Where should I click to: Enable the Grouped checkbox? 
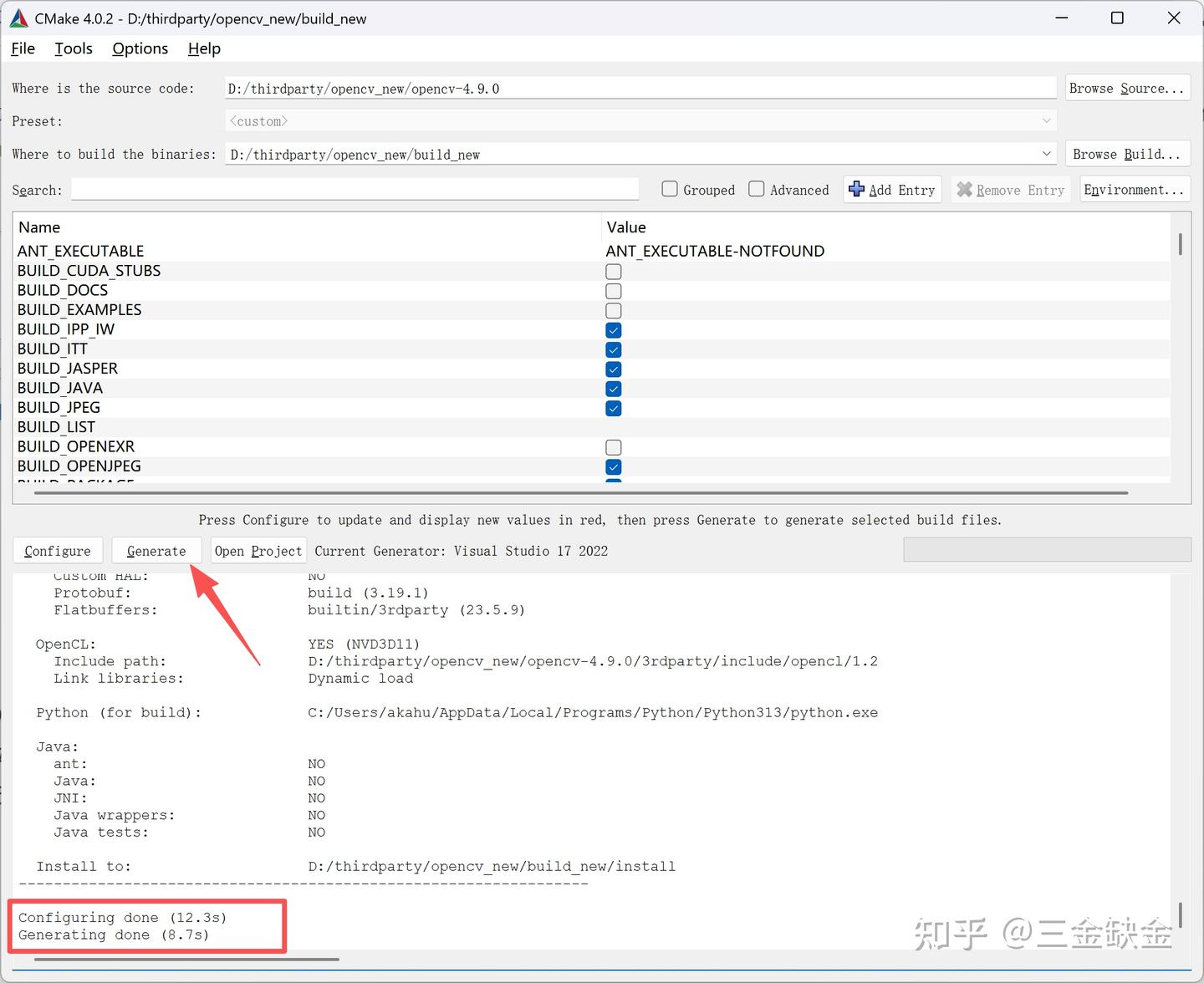click(x=669, y=189)
